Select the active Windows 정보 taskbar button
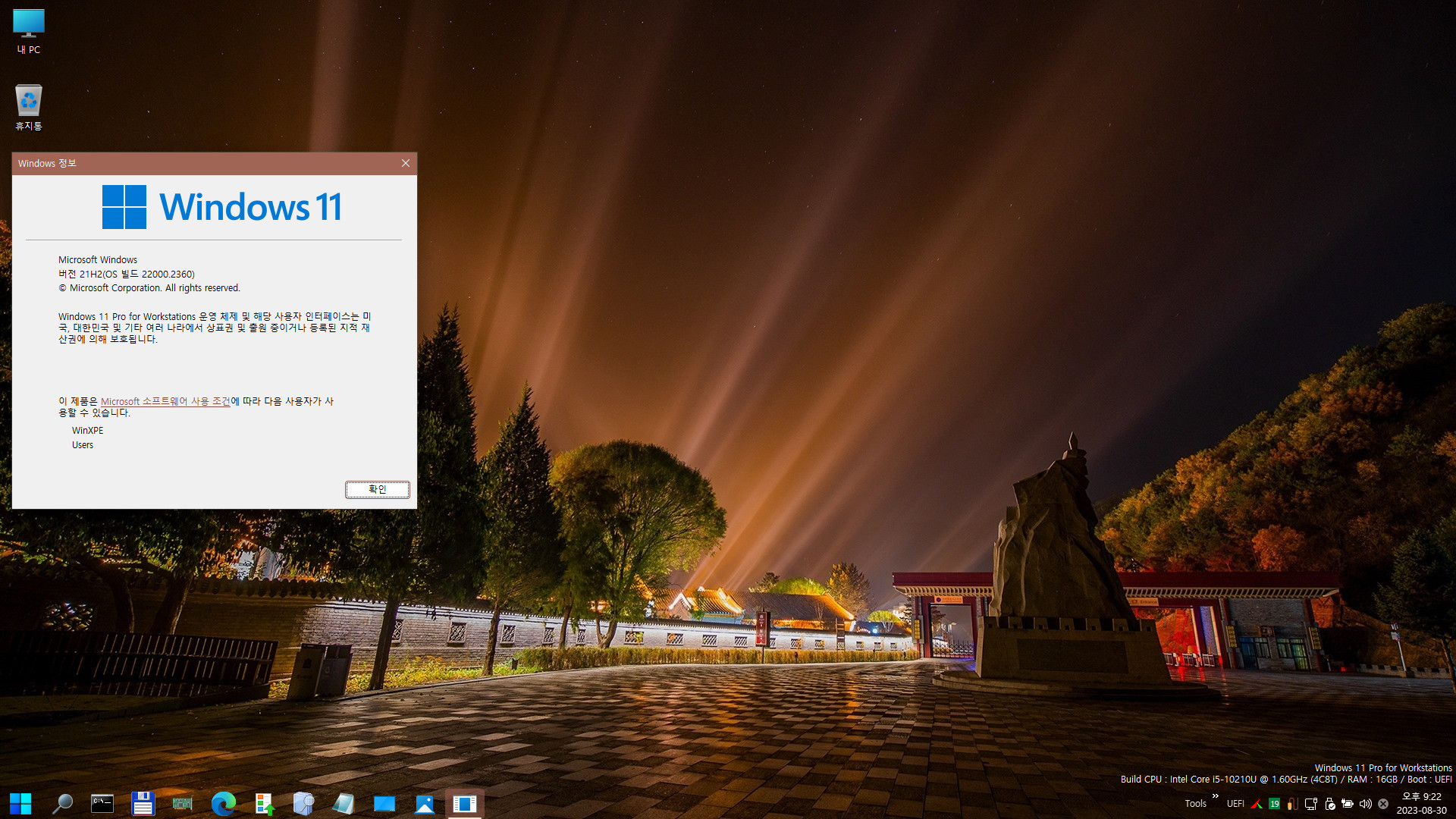The image size is (1456, 819). click(465, 803)
